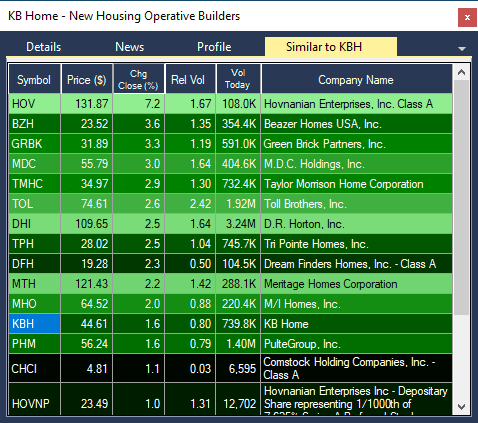Click the vertical scrollbar thumb

coord(461,197)
